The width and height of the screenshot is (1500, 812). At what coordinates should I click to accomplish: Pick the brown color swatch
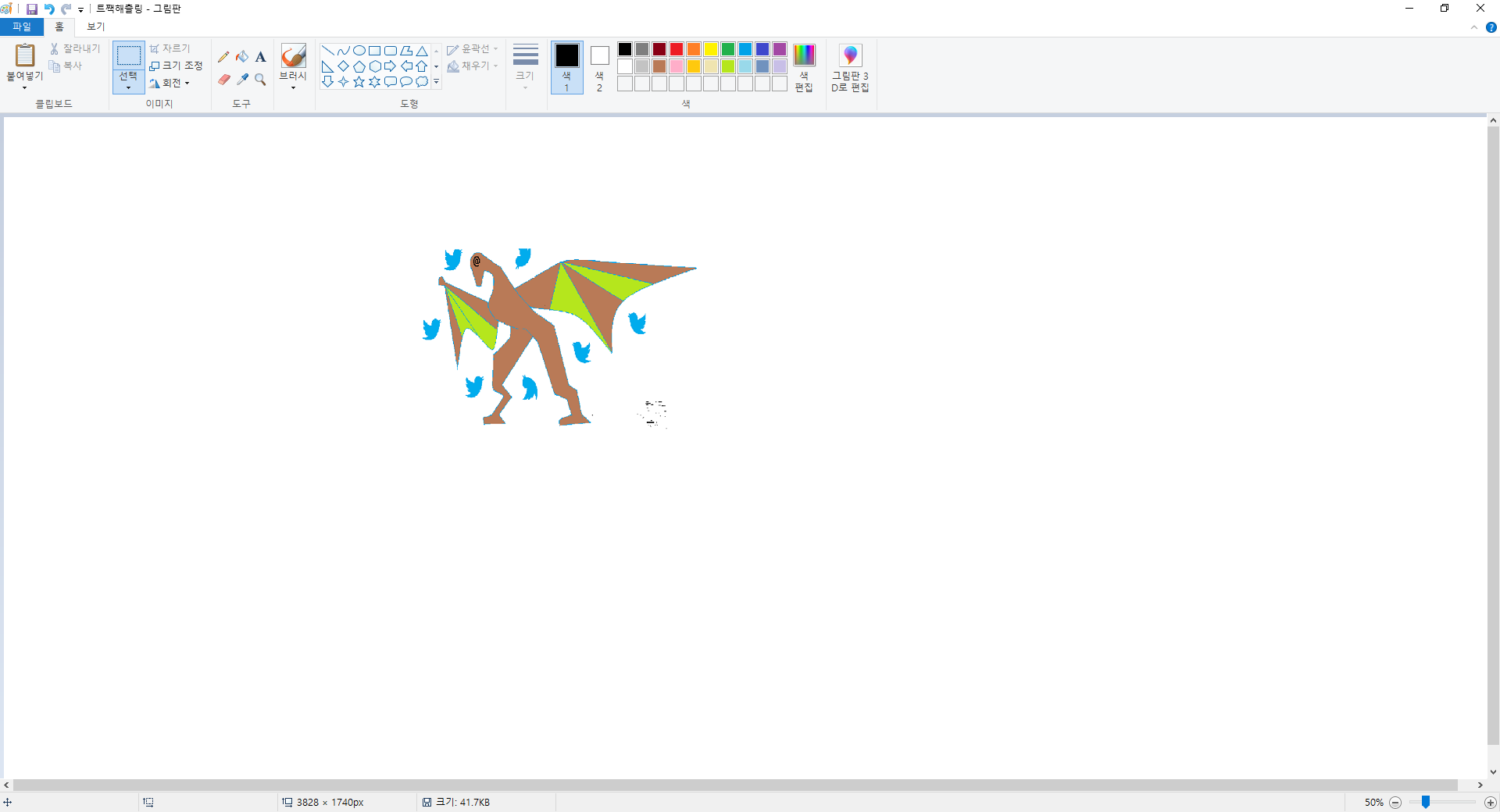[659, 66]
